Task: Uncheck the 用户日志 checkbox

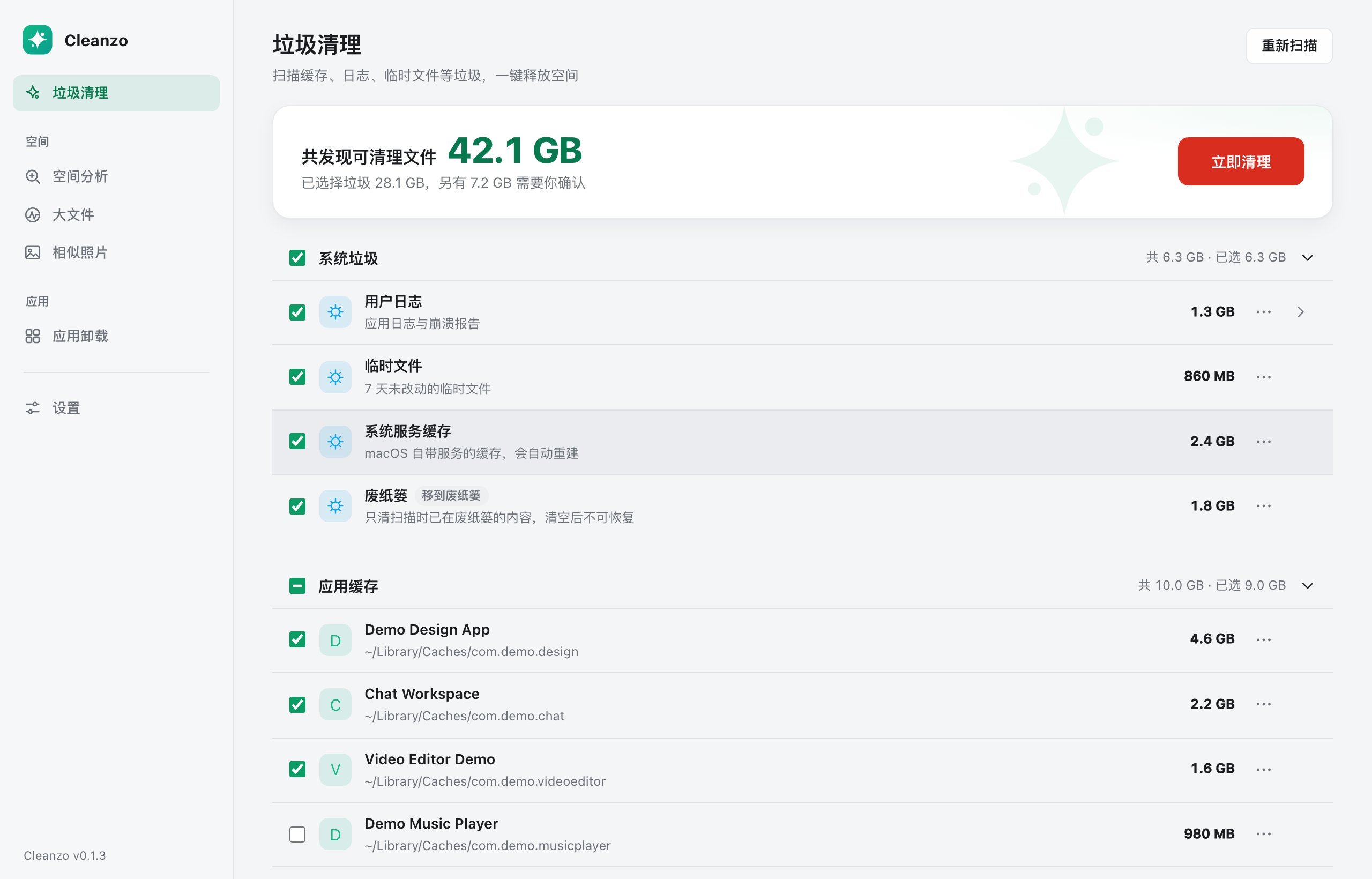Action: [x=297, y=312]
